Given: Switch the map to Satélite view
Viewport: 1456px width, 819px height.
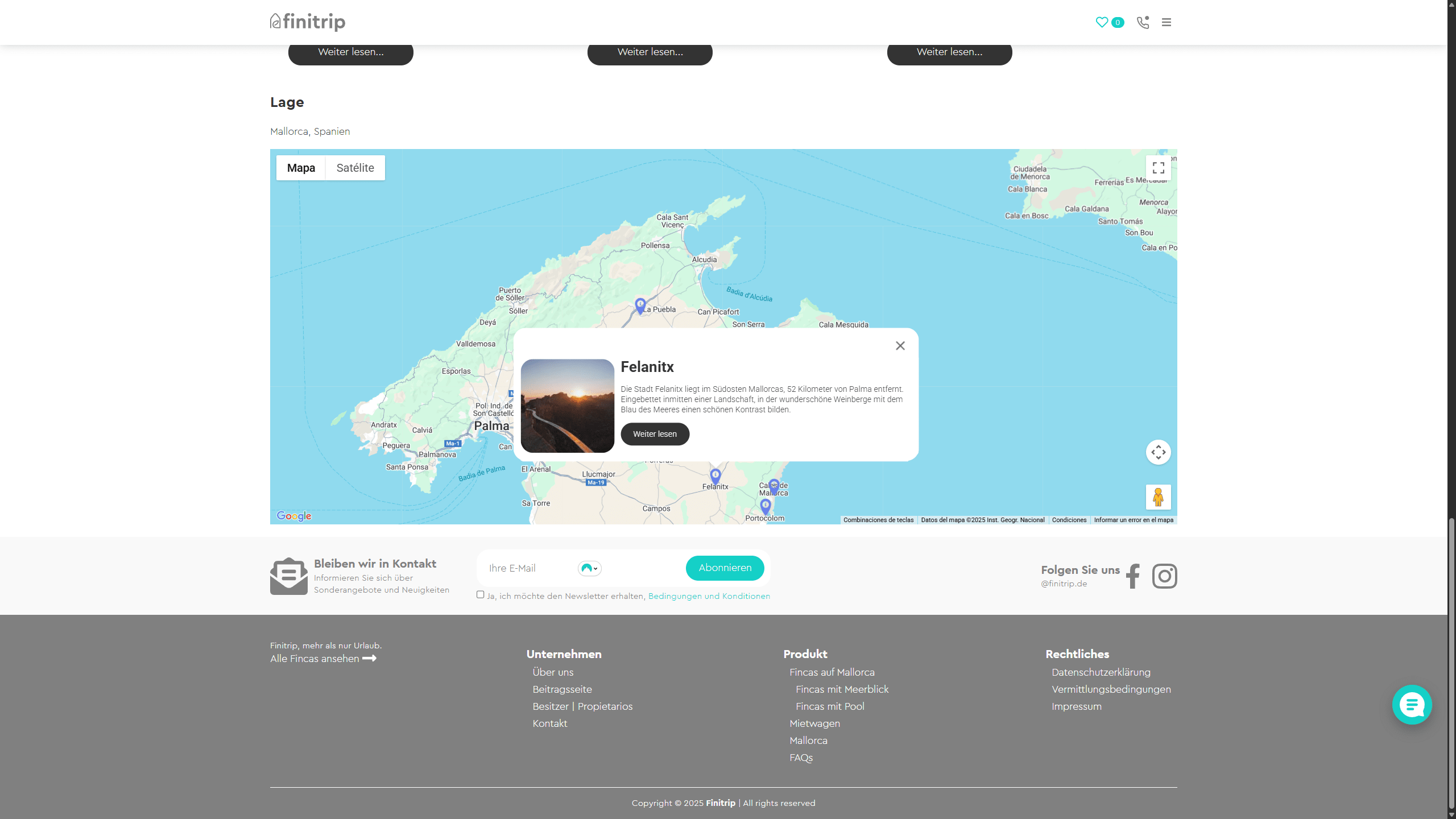Looking at the screenshot, I should pos(355,168).
